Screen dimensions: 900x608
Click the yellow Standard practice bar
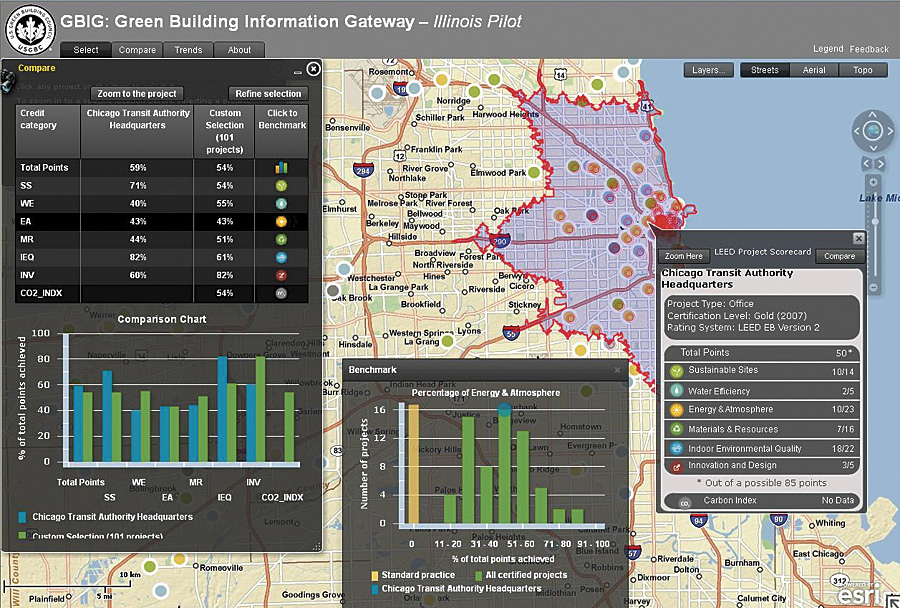(413, 464)
